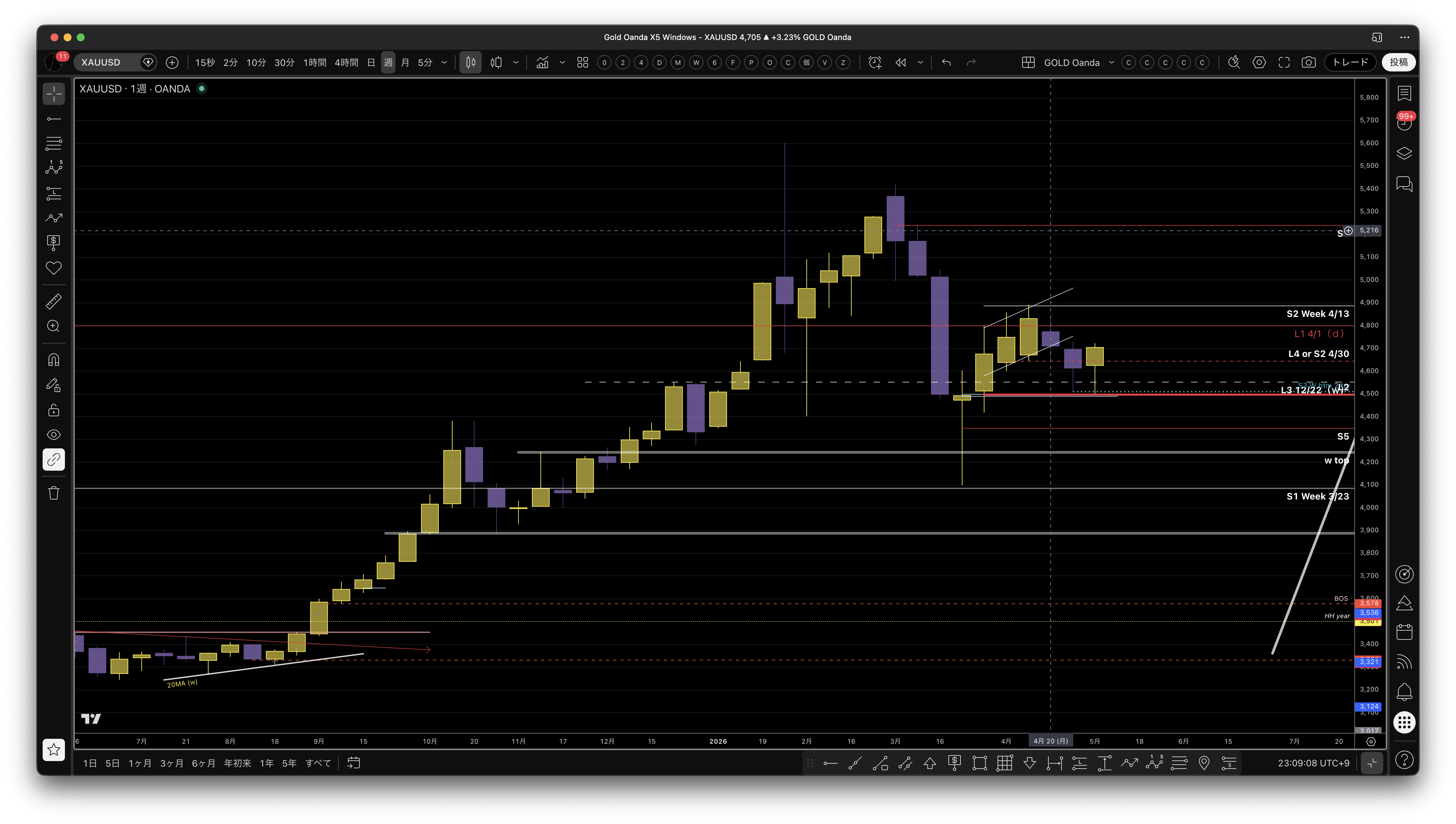The height and width of the screenshot is (824, 1456).
Task: Open the price scale settings gear
Action: point(1370,741)
